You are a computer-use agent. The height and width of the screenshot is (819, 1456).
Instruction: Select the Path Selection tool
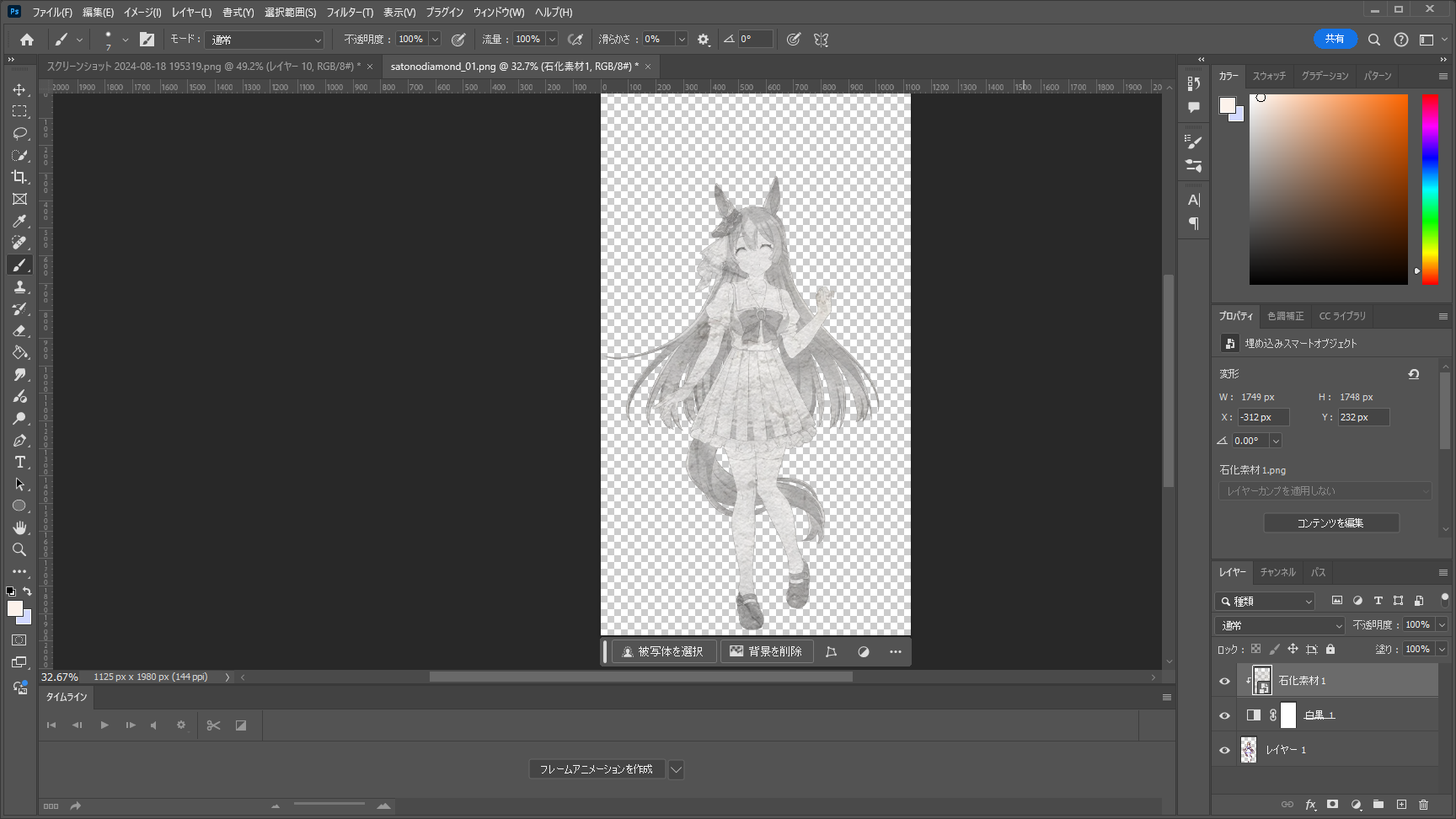tap(19, 484)
